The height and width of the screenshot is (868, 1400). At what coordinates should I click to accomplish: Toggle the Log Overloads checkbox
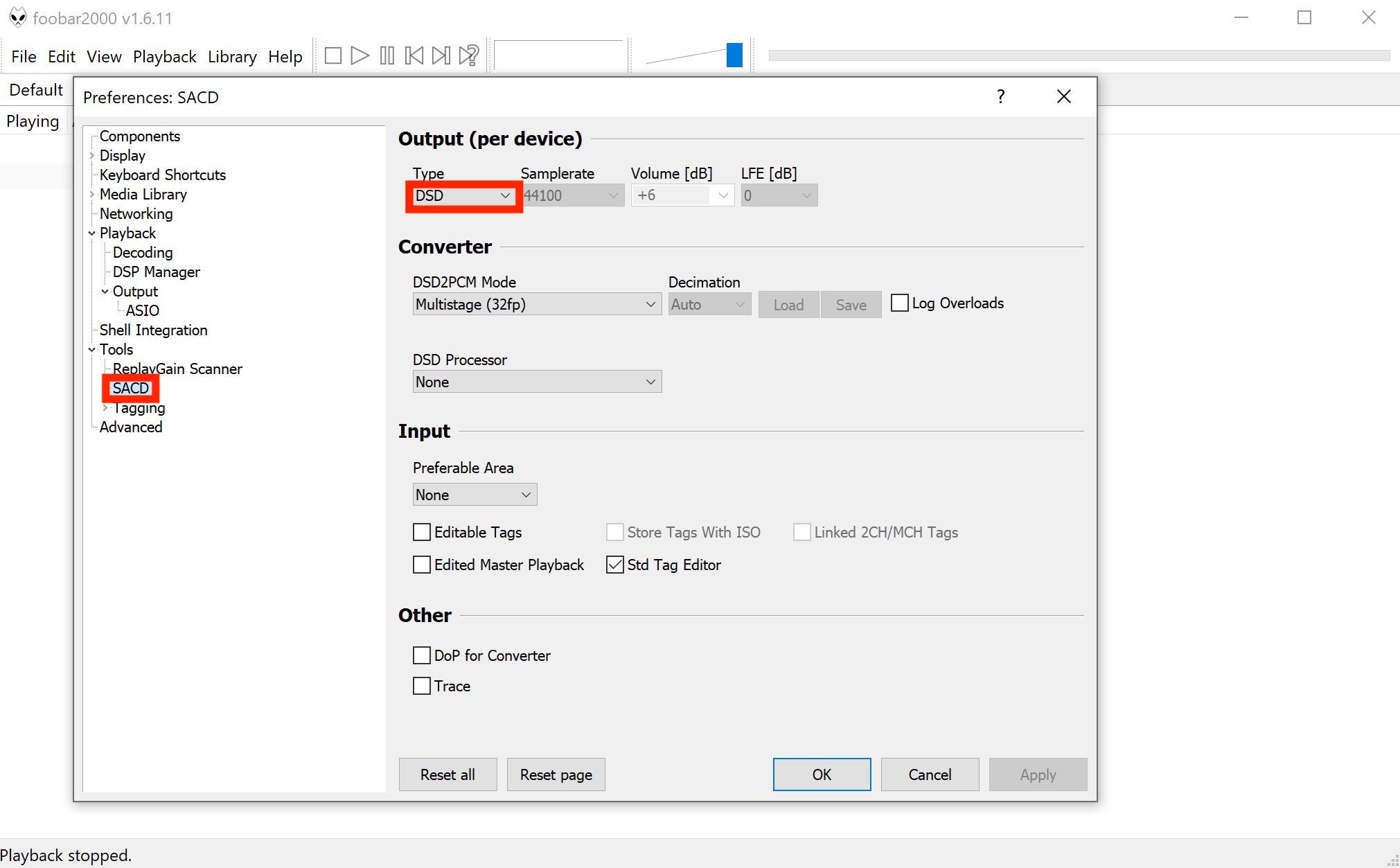click(x=899, y=303)
